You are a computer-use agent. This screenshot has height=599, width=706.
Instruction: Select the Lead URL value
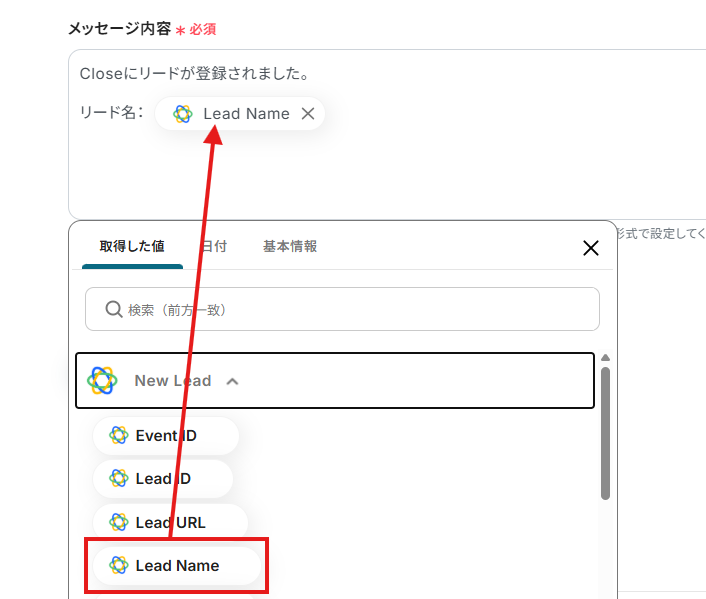coord(170,523)
